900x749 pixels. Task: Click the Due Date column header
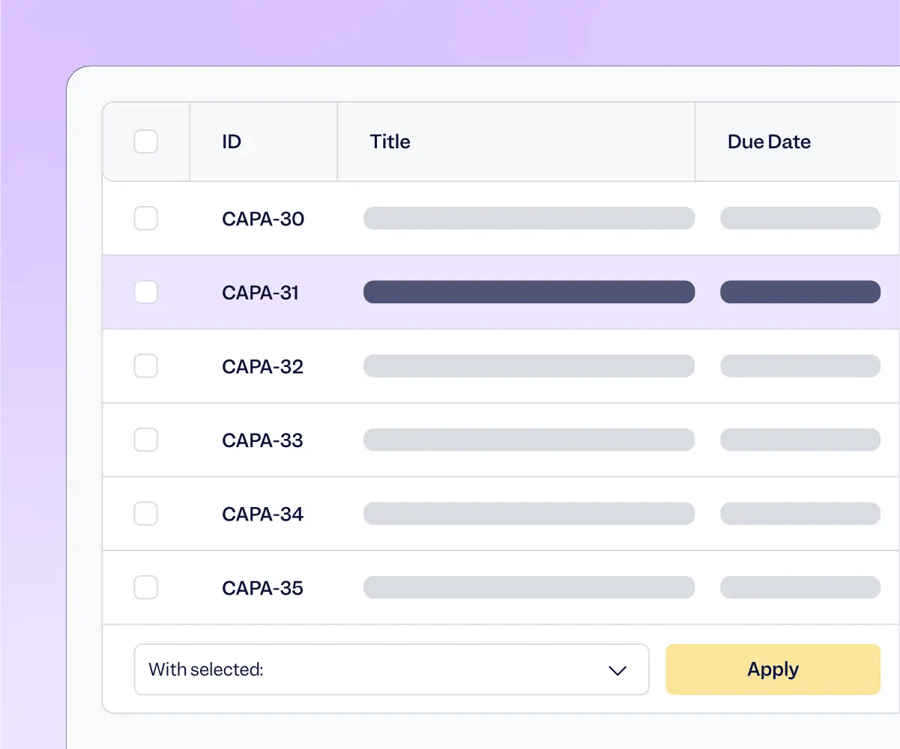coord(768,141)
